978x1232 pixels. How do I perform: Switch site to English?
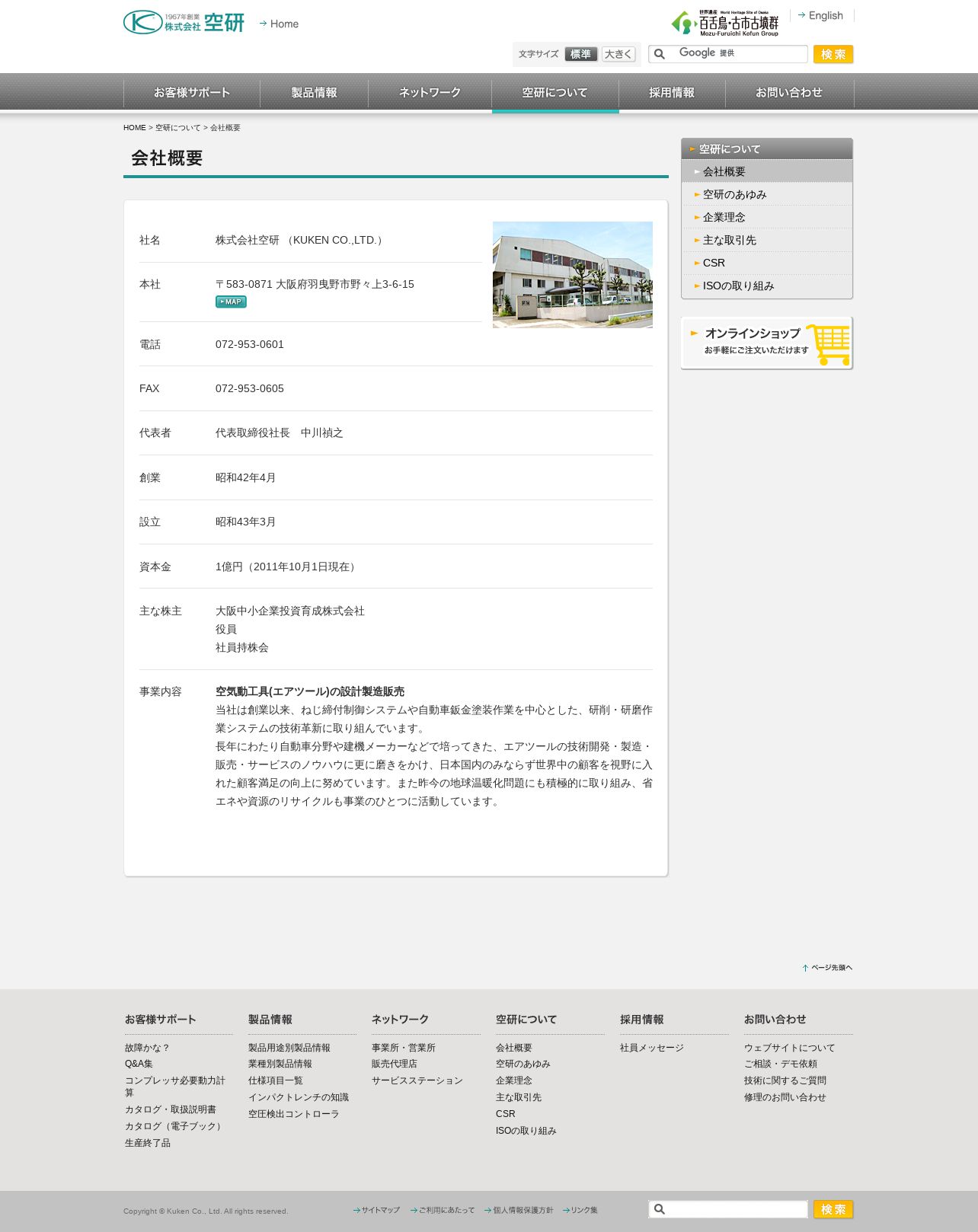821,15
